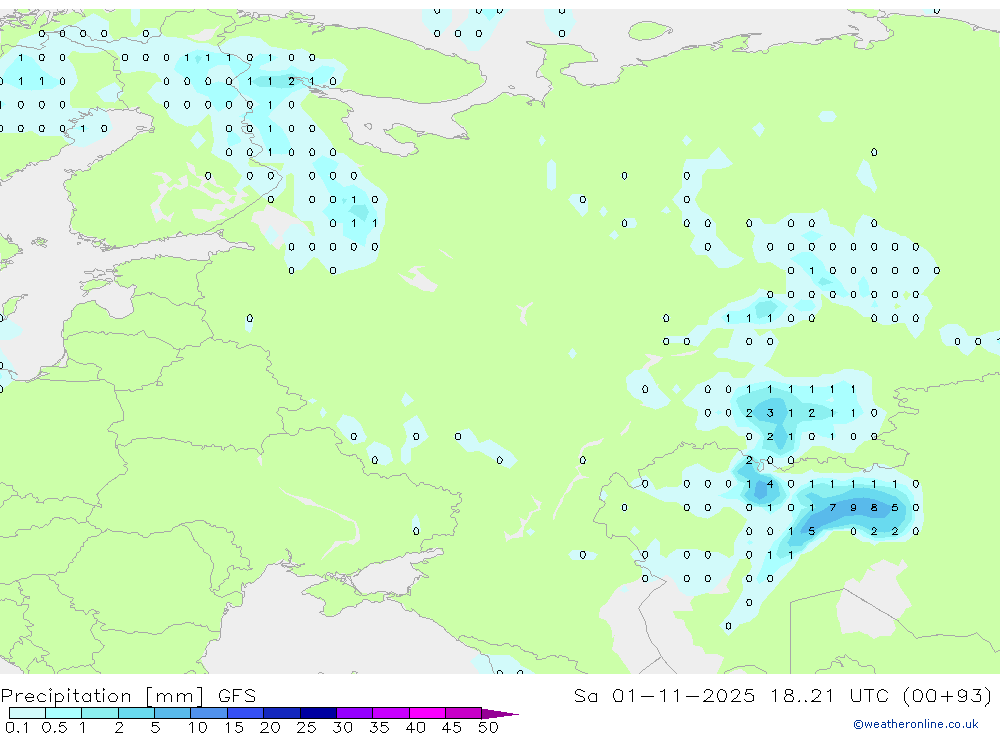Screen dimensions: 1000x733
Task: Click the '0.5' legend tick label
Action: pyautogui.click(x=54, y=727)
